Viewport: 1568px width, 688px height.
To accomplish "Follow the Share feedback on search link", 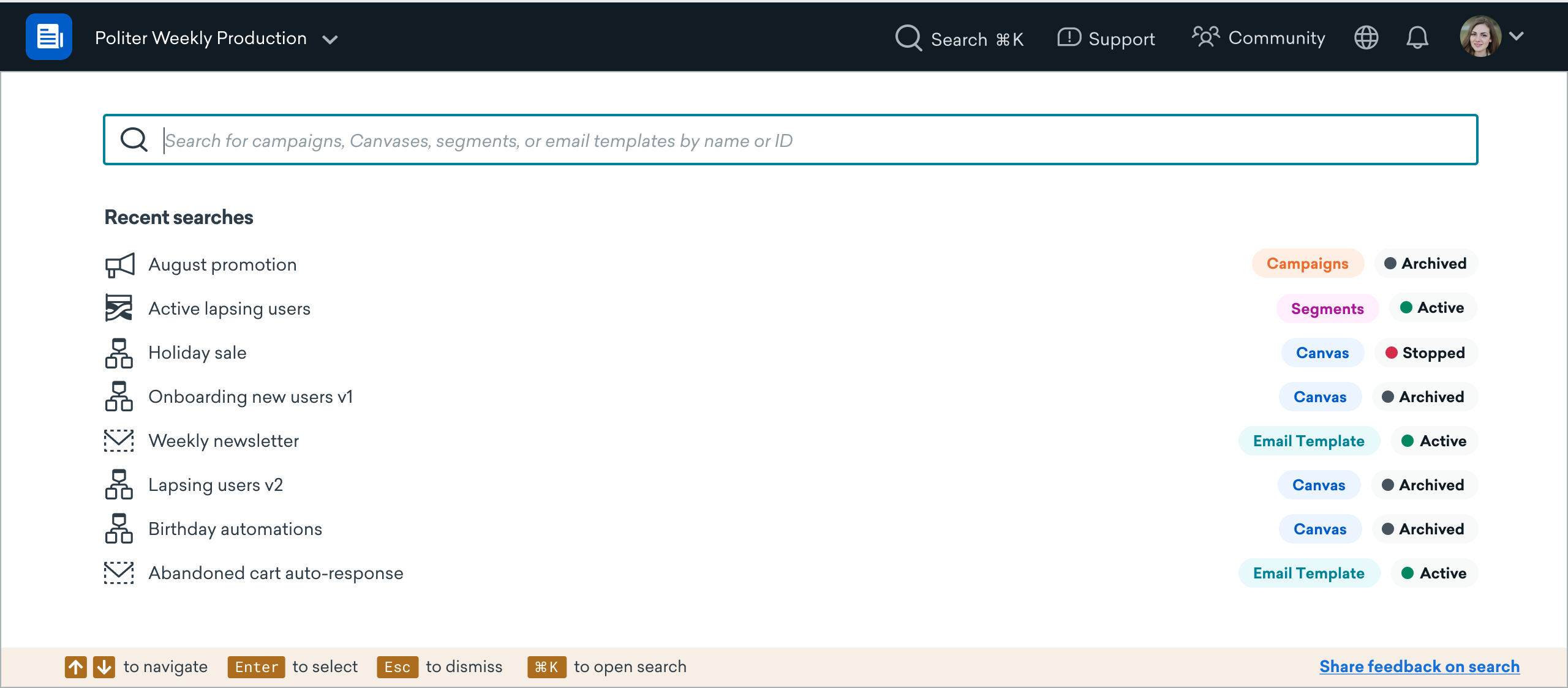I will [x=1419, y=667].
